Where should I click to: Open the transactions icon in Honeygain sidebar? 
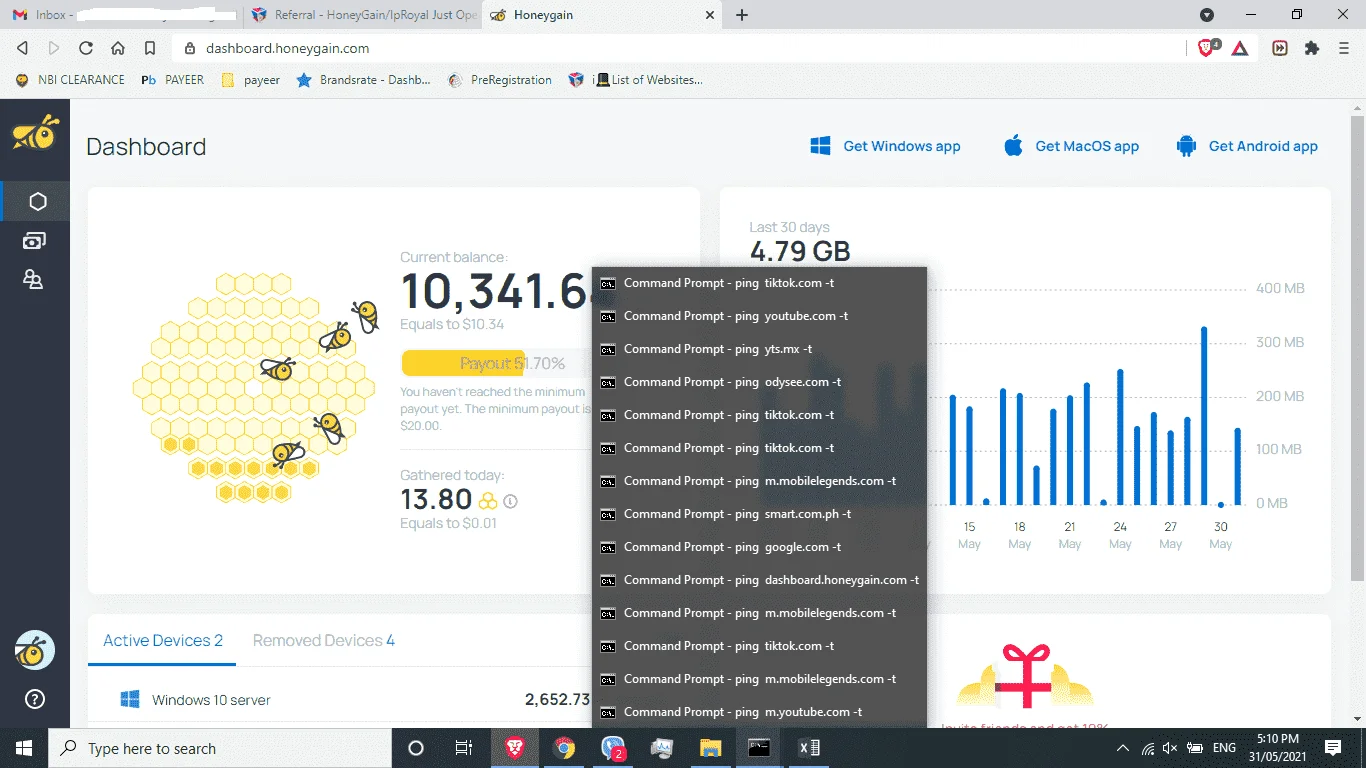[34, 241]
